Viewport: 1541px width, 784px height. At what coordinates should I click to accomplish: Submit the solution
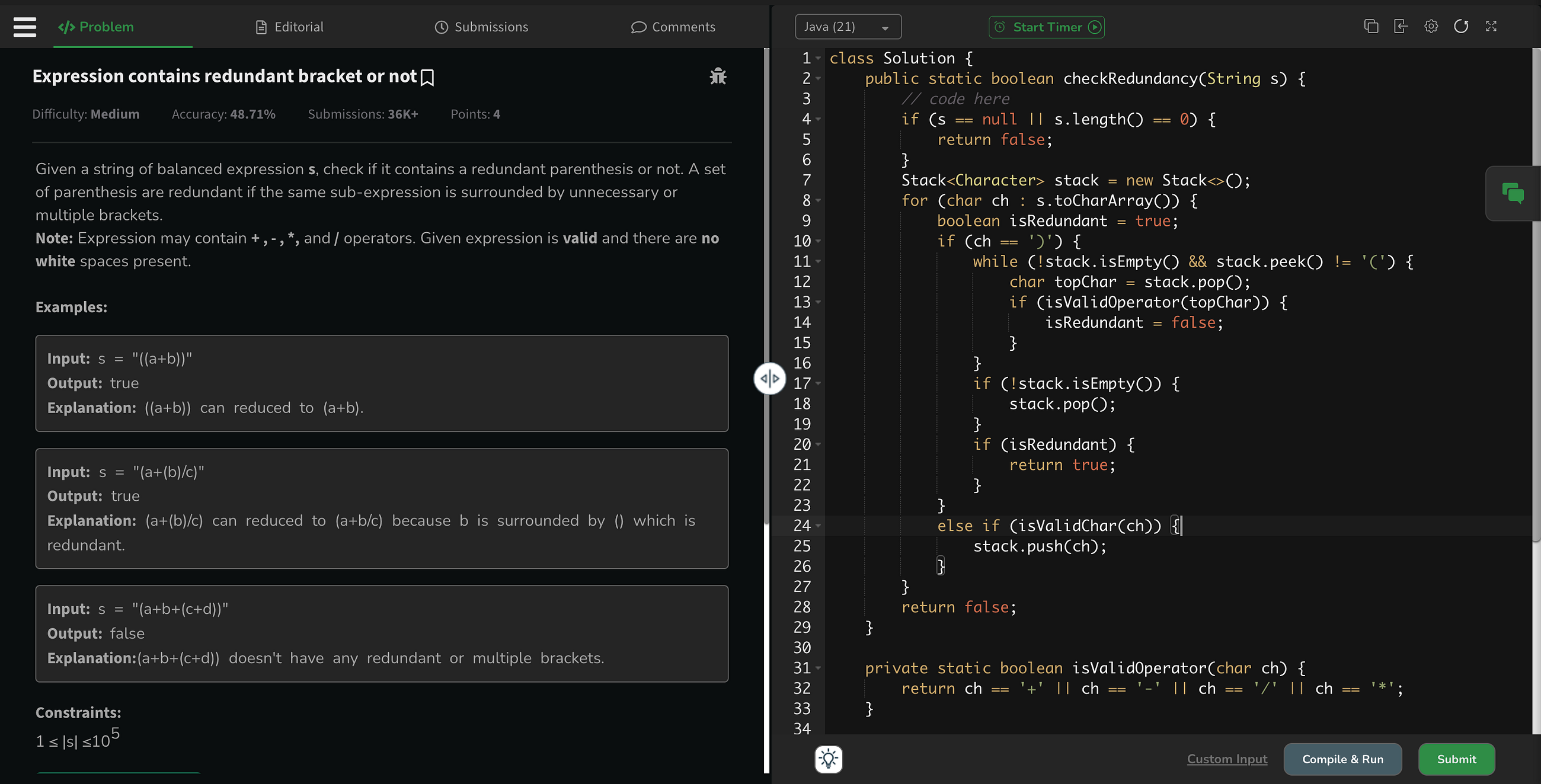1456,759
